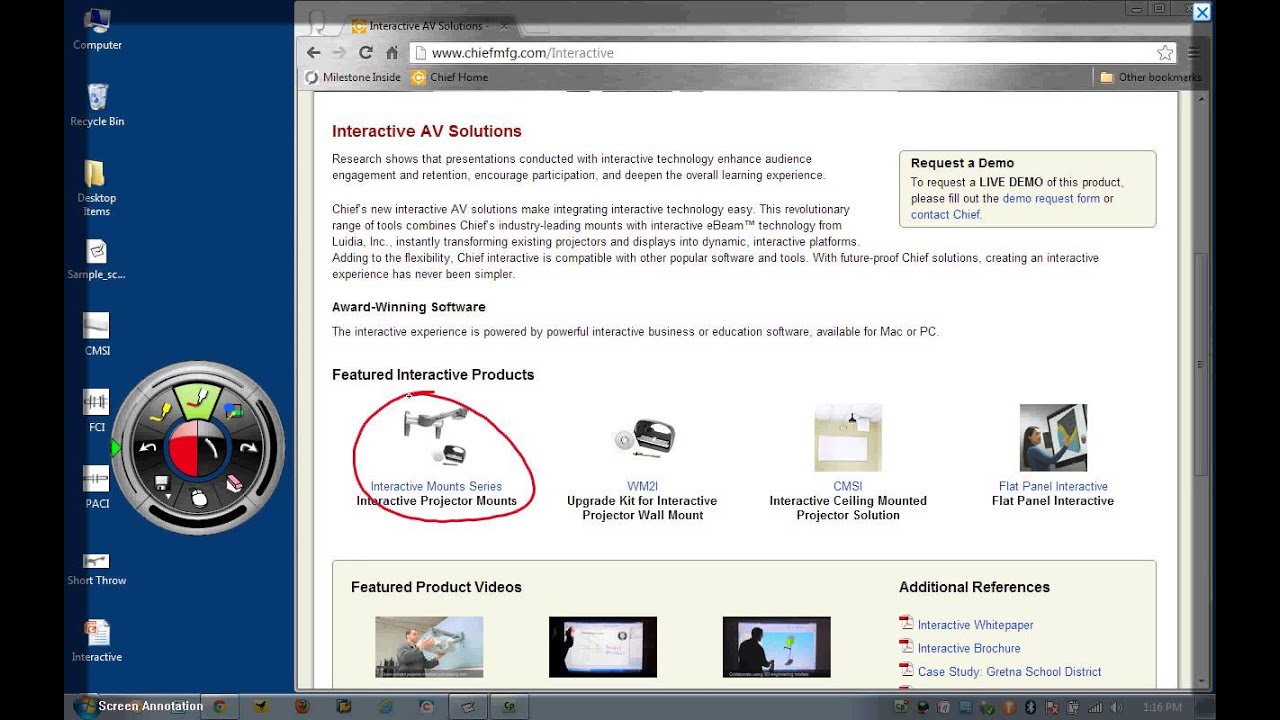Click Flat Panel Interactive product image
1280x720 pixels.
[1053, 437]
